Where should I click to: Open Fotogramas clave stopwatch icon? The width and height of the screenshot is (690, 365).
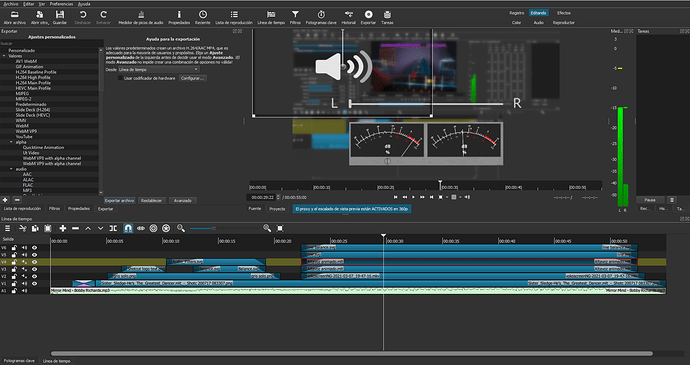[321, 15]
